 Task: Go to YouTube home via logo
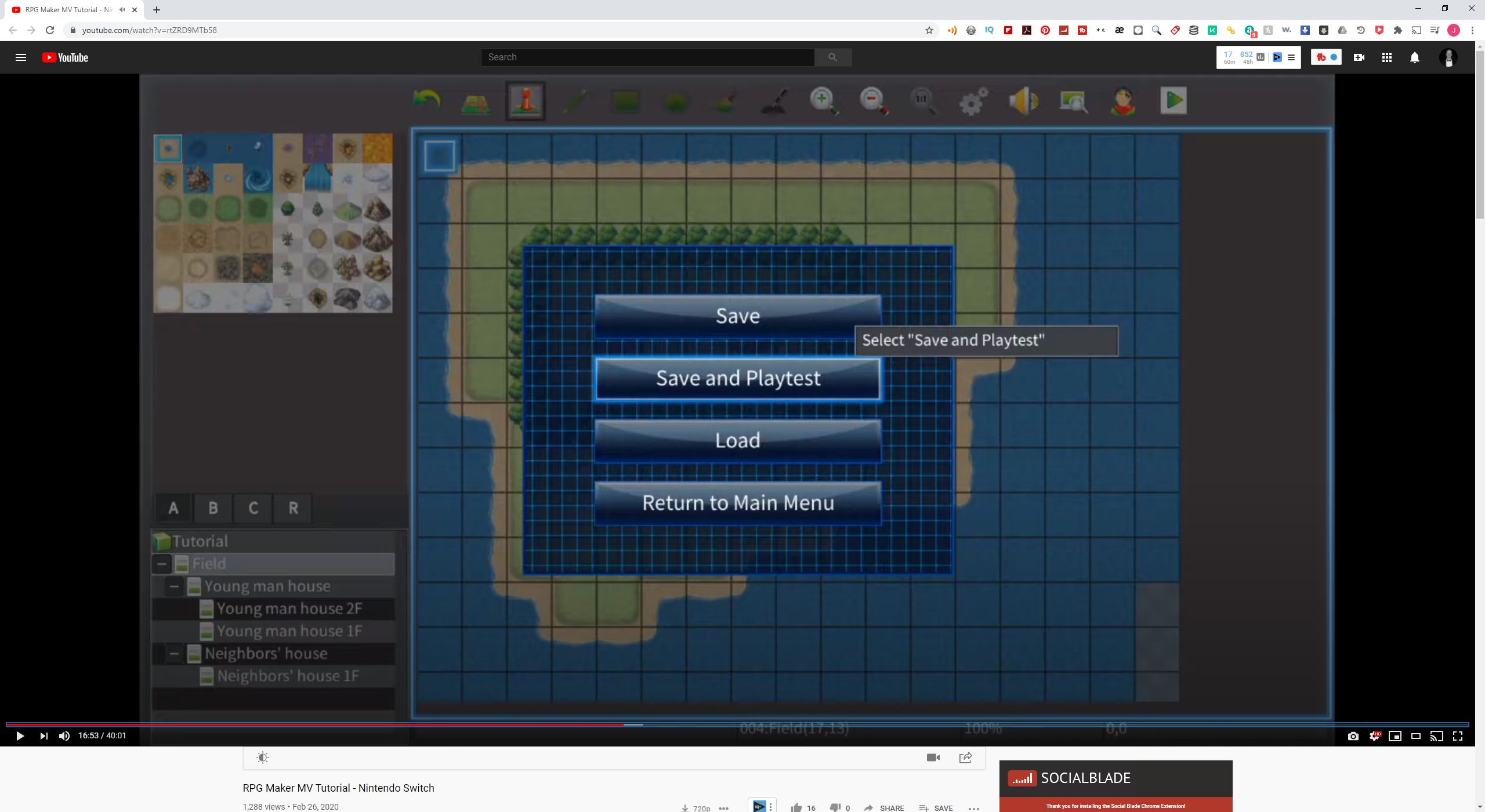(x=65, y=57)
